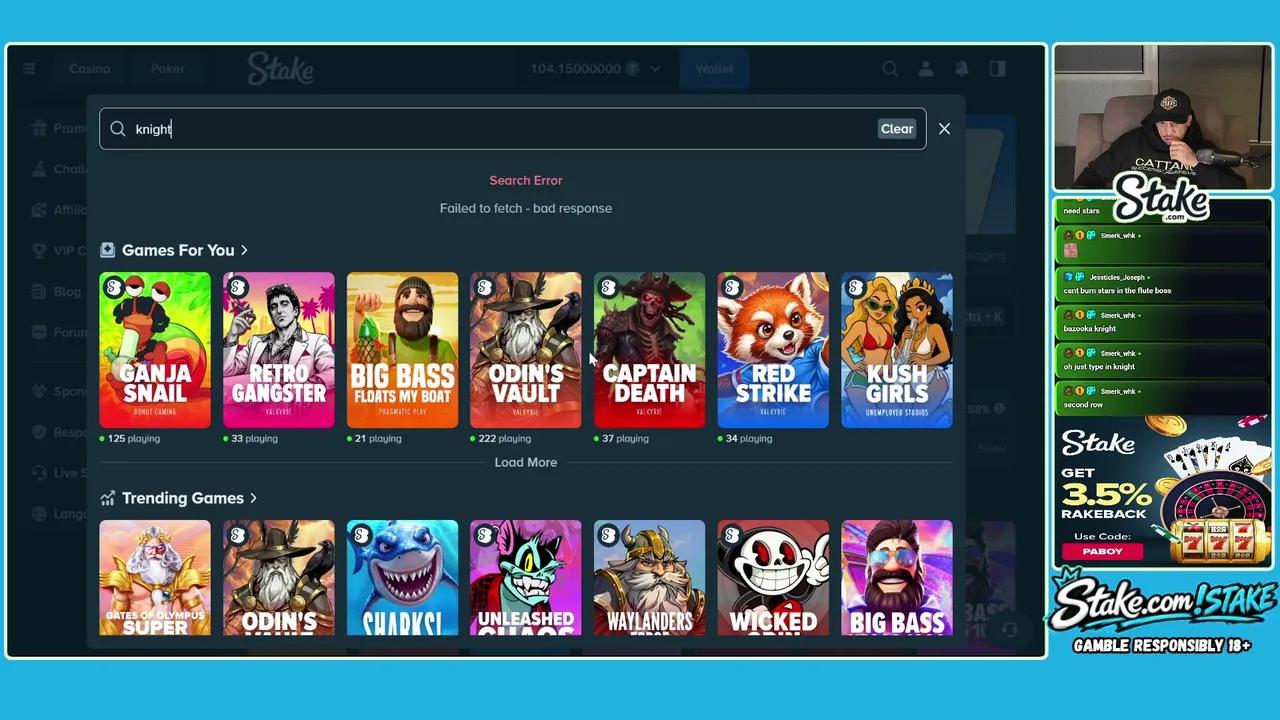The image size is (1280, 720).
Task: Click the Stake logo in header
Action: click(x=281, y=69)
